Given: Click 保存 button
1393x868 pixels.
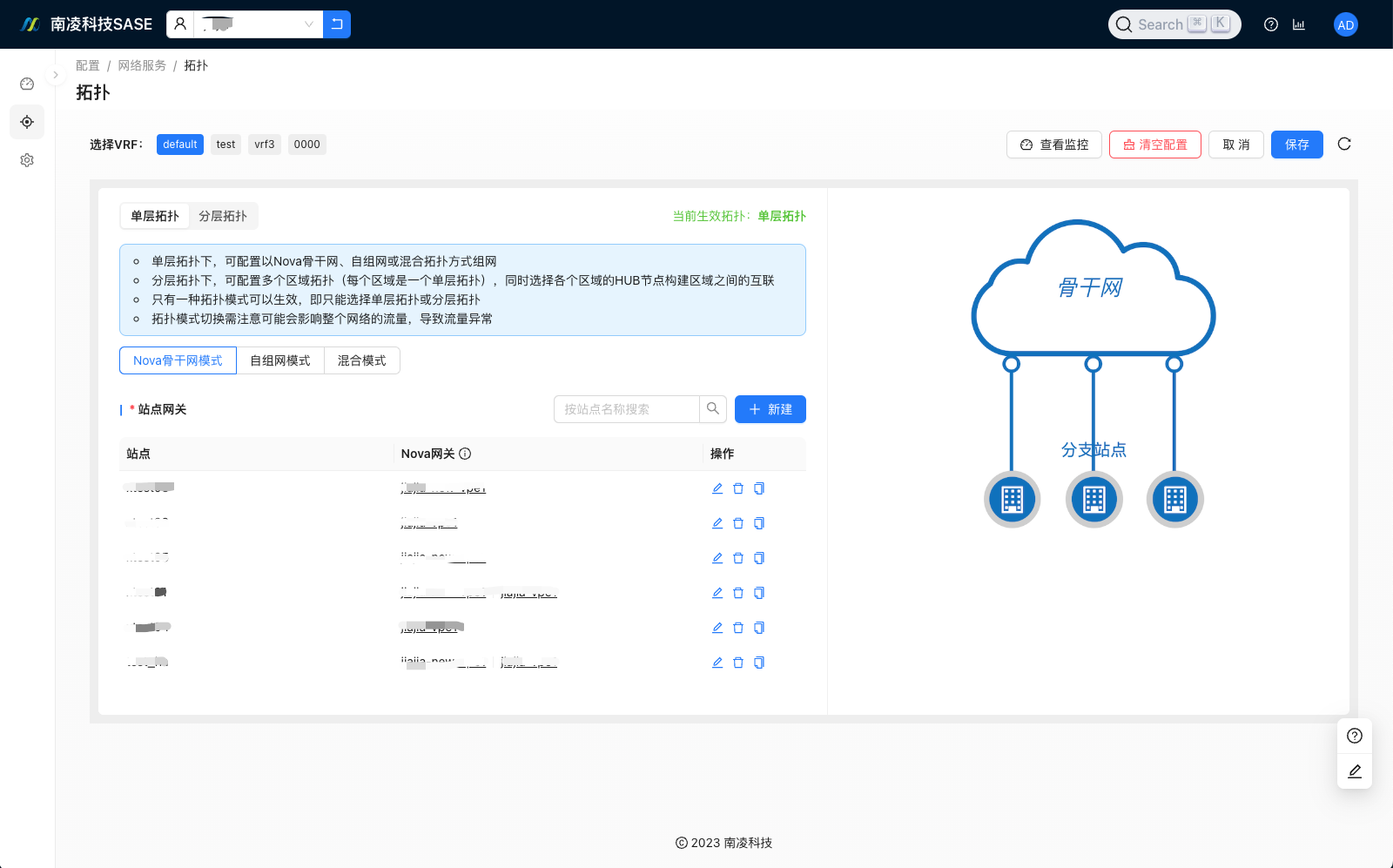Looking at the screenshot, I should click(x=1297, y=145).
